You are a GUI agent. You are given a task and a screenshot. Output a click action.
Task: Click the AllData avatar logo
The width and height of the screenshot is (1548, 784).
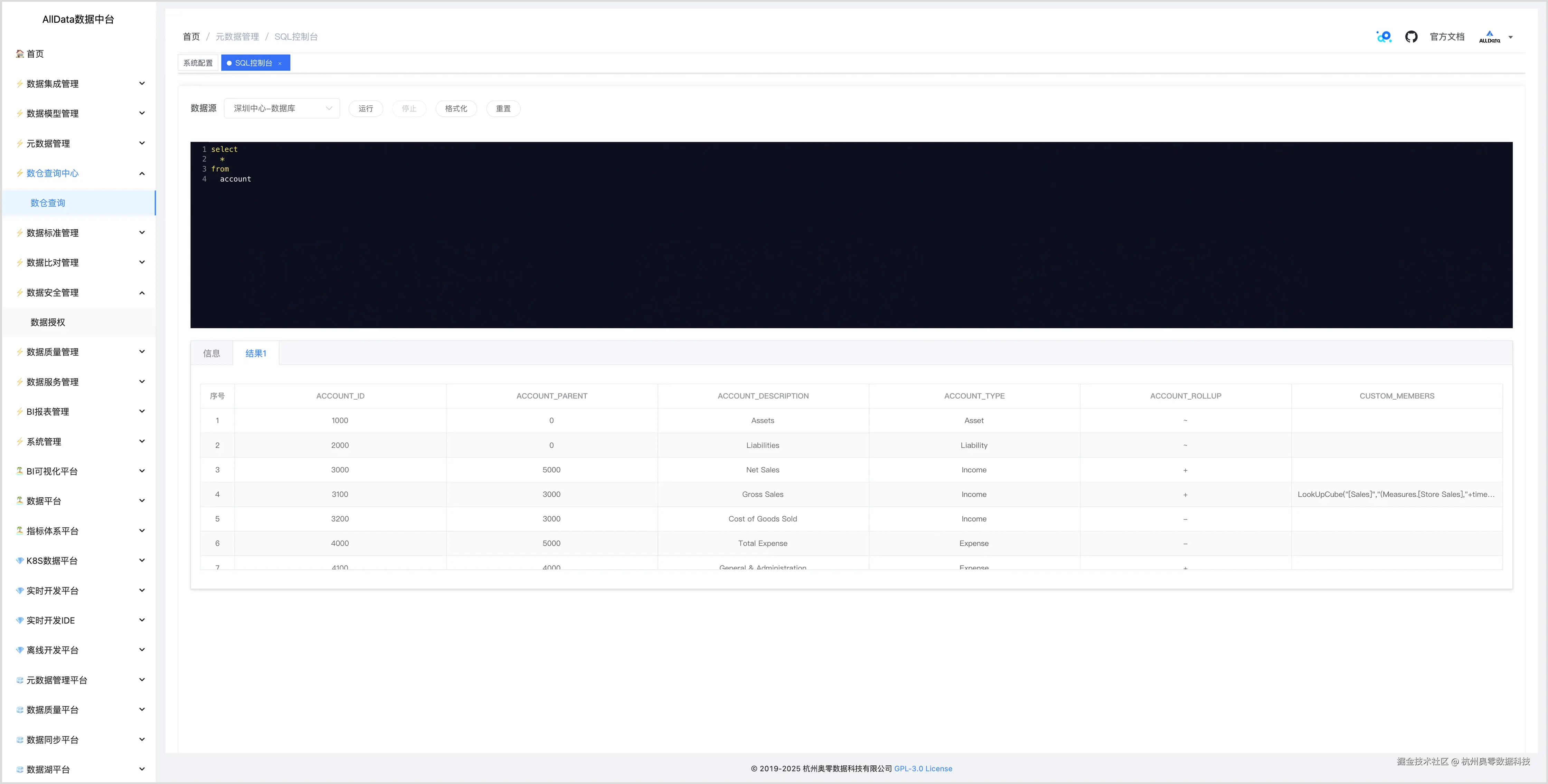pos(1489,37)
